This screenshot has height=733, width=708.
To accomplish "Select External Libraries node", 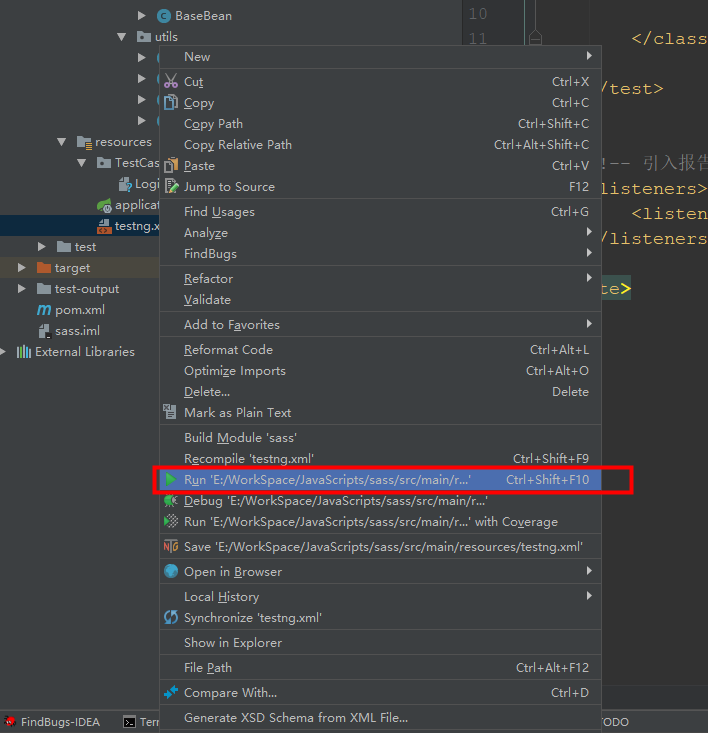I will pos(85,352).
